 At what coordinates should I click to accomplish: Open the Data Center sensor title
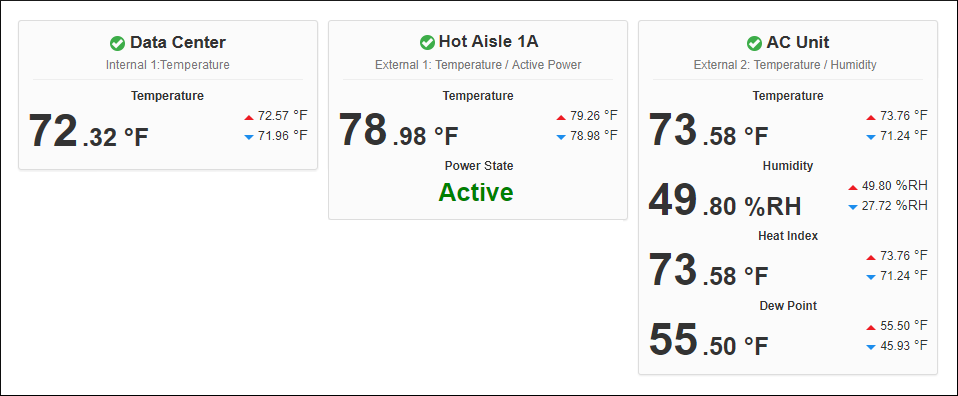click(x=178, y=43)
